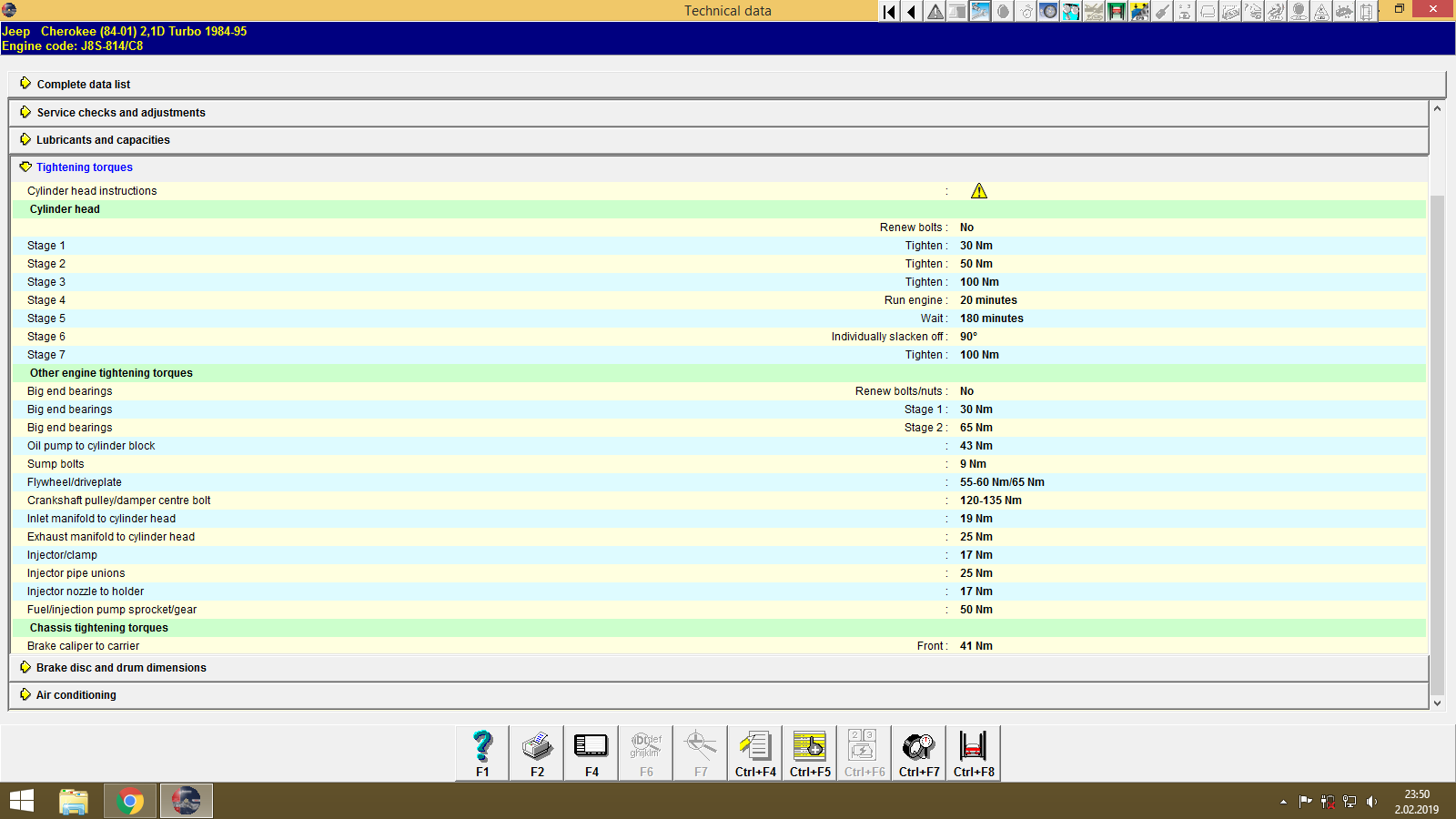Click warning symbol beside Cylinder head instructions
The height and width of the screenshot is (819, 1456).
coord(979,191)
